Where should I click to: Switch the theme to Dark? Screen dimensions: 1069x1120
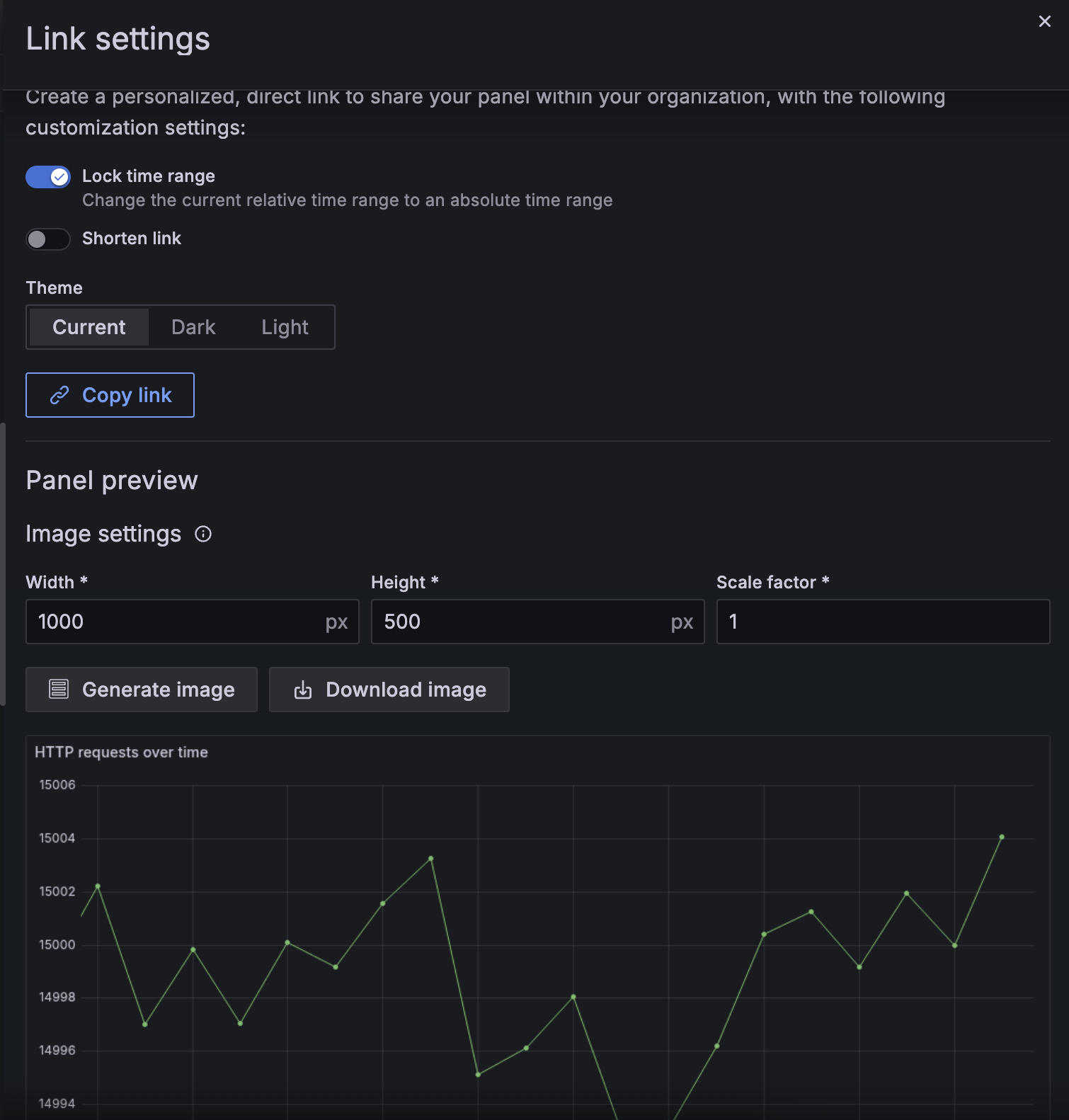click(193, 327)
